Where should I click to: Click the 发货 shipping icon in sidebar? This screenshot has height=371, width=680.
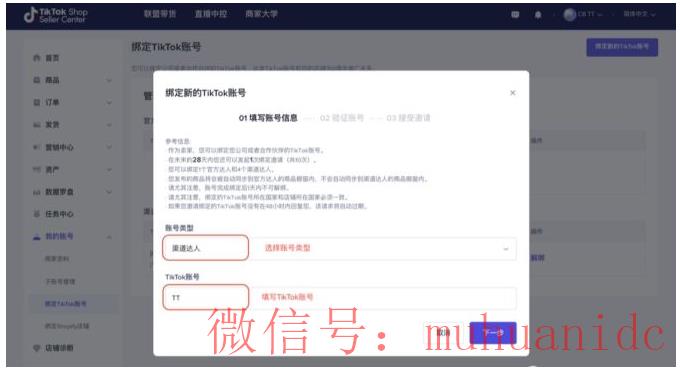[37, 125]
